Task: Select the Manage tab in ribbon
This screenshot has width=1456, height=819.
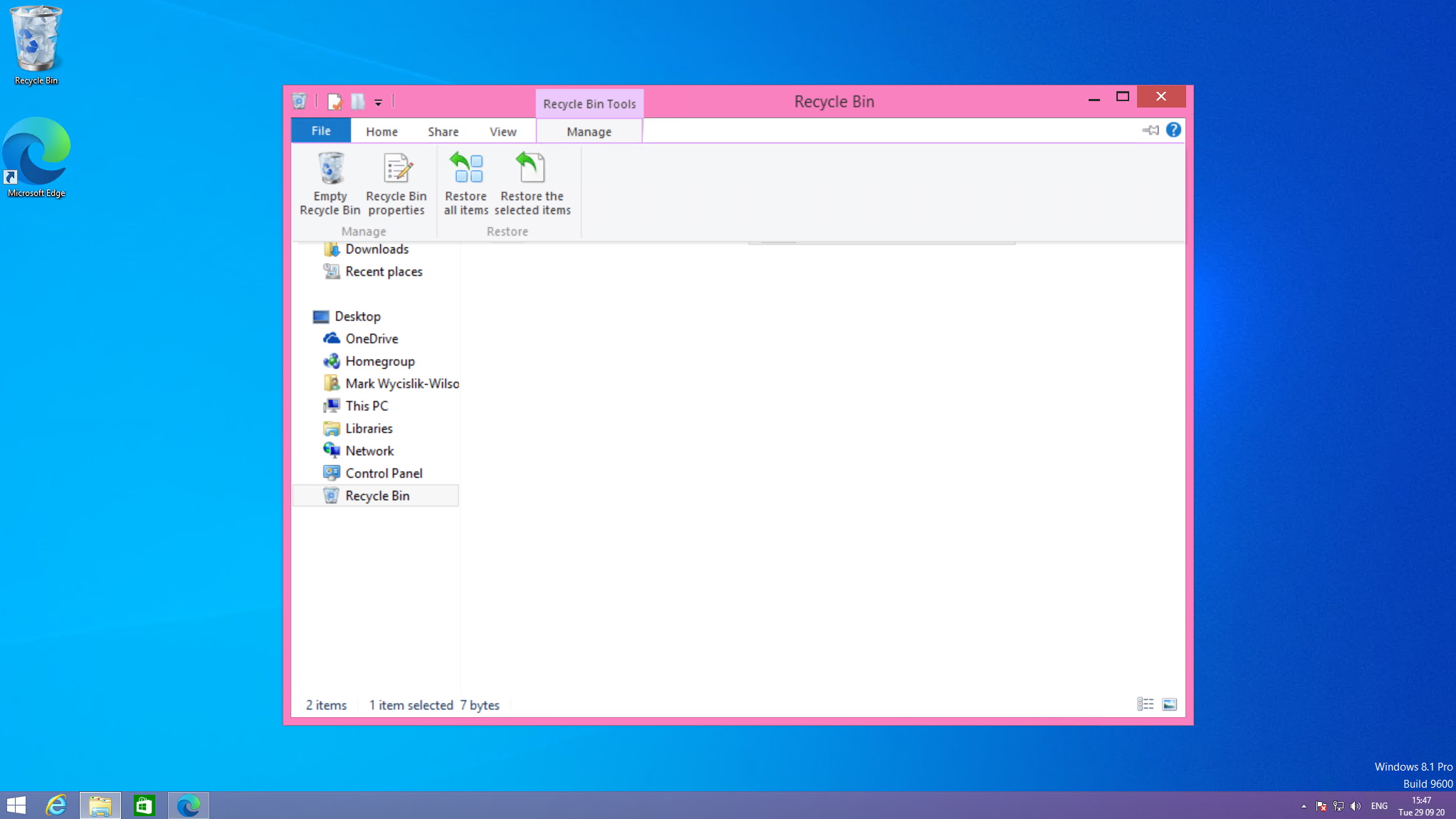Action: [588, 131]
